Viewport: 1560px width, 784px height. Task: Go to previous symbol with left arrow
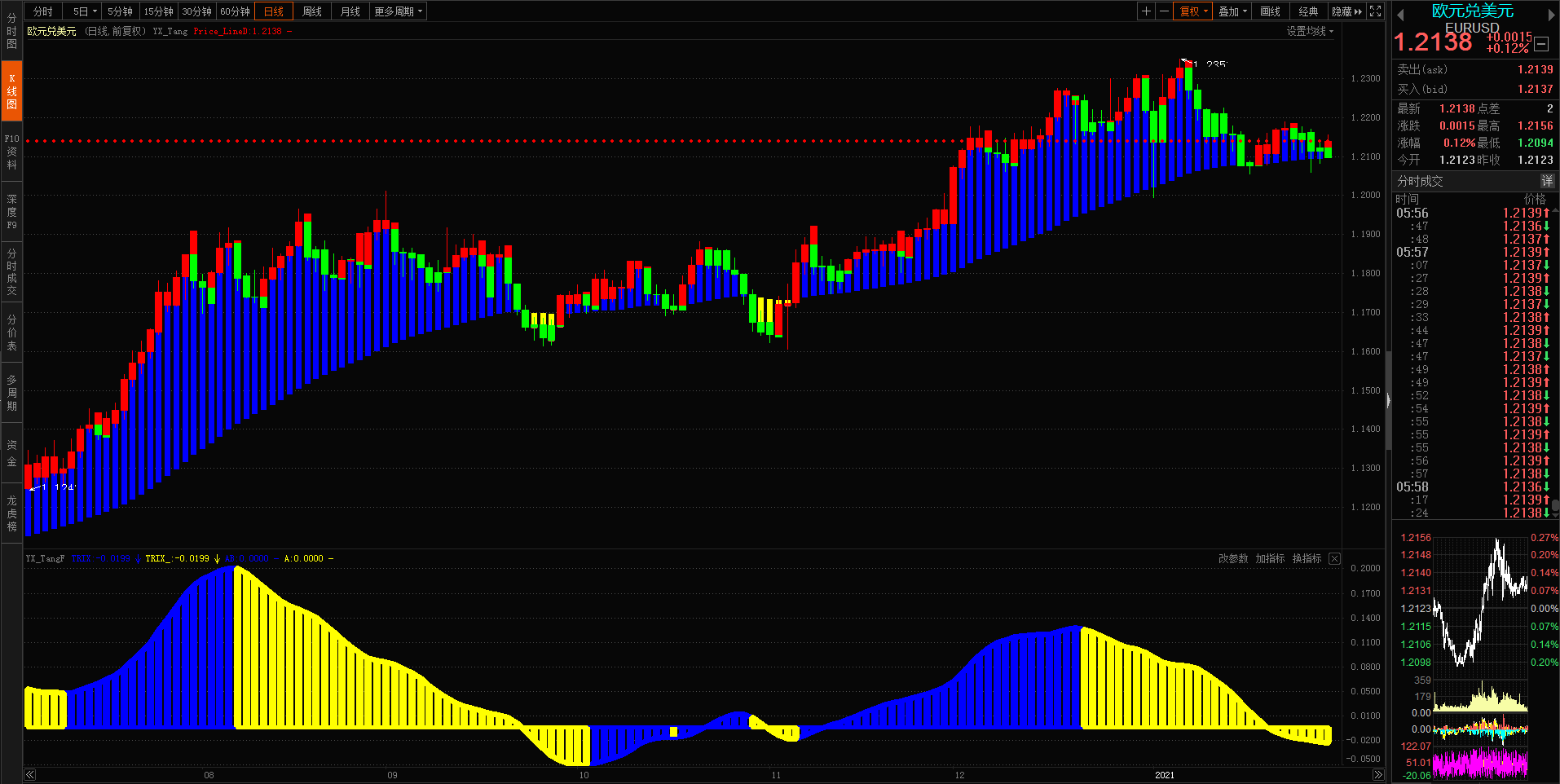pos(1400,15)
